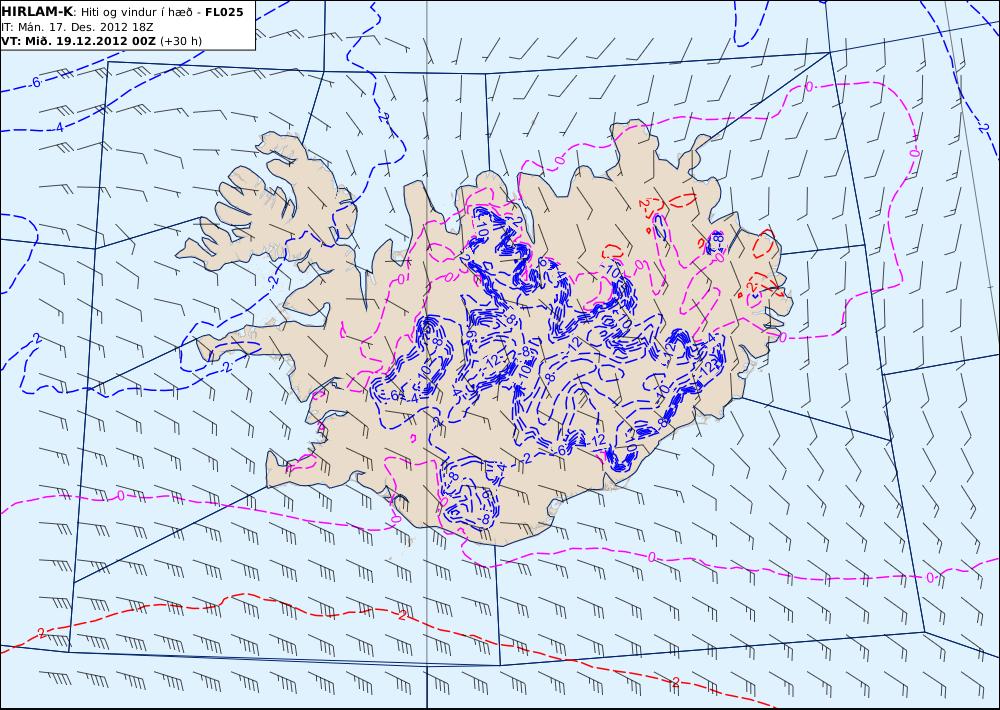Viewport: 1000px width, 710px height.
Task: Click the 'VT: Mið. 19.12.2012 00Z' valid time
Action: (x=78, y=41)
